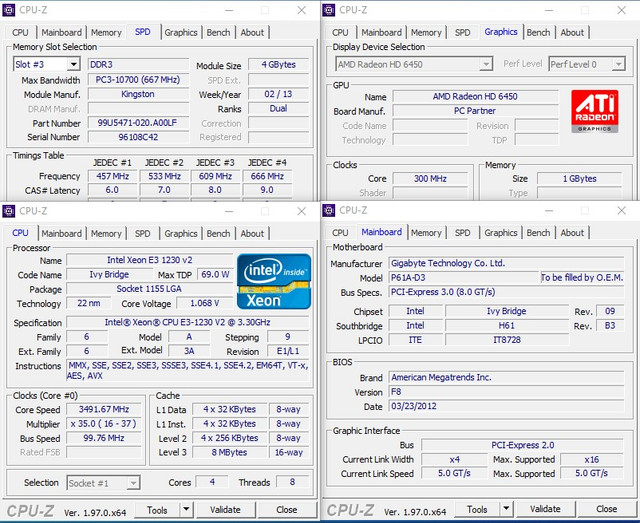
Task: Open the AMD Radeon HD 6450 display device dropdown
Action: [486, 64]
